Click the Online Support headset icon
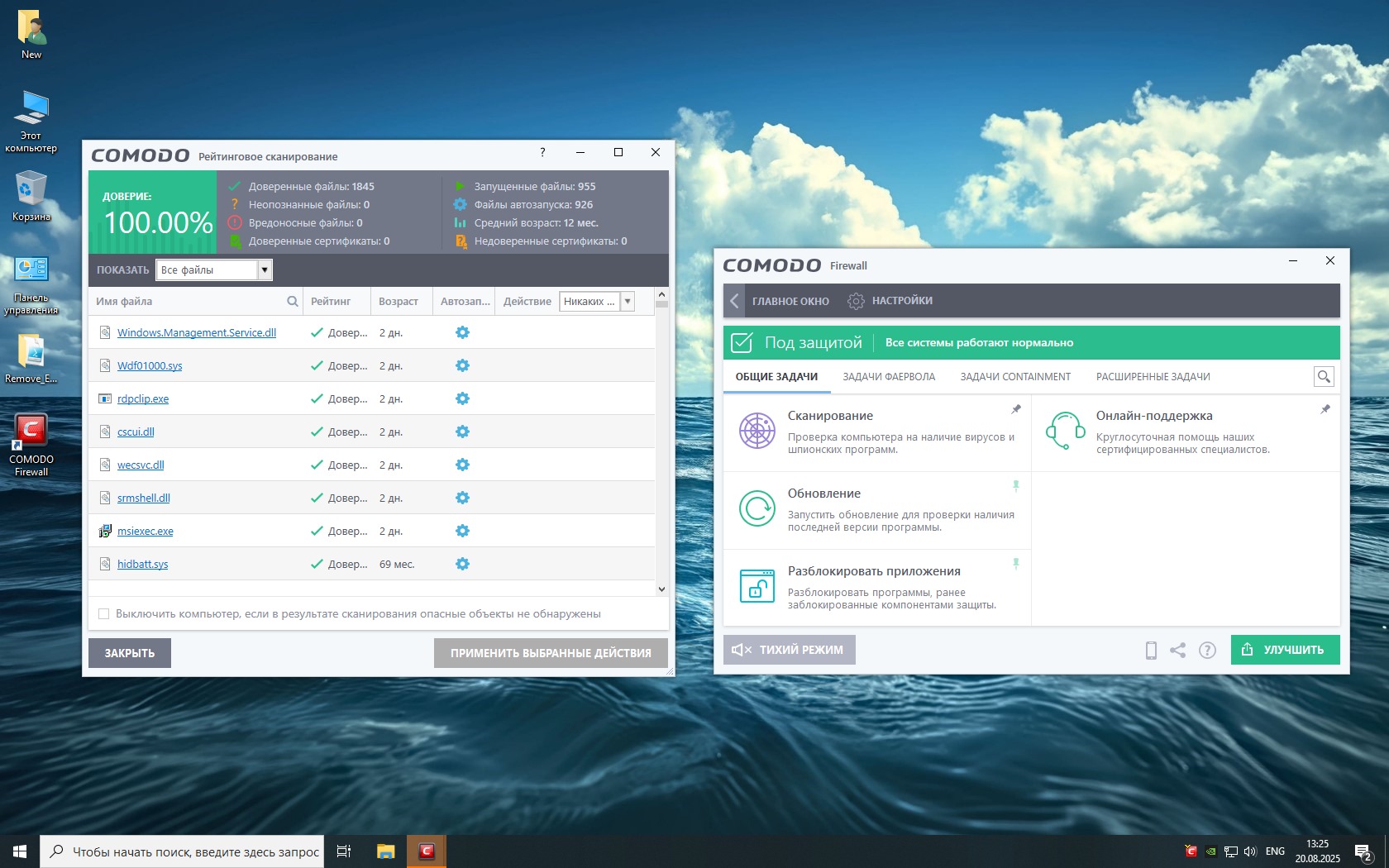1389x868 pixels. [1065, 431]
